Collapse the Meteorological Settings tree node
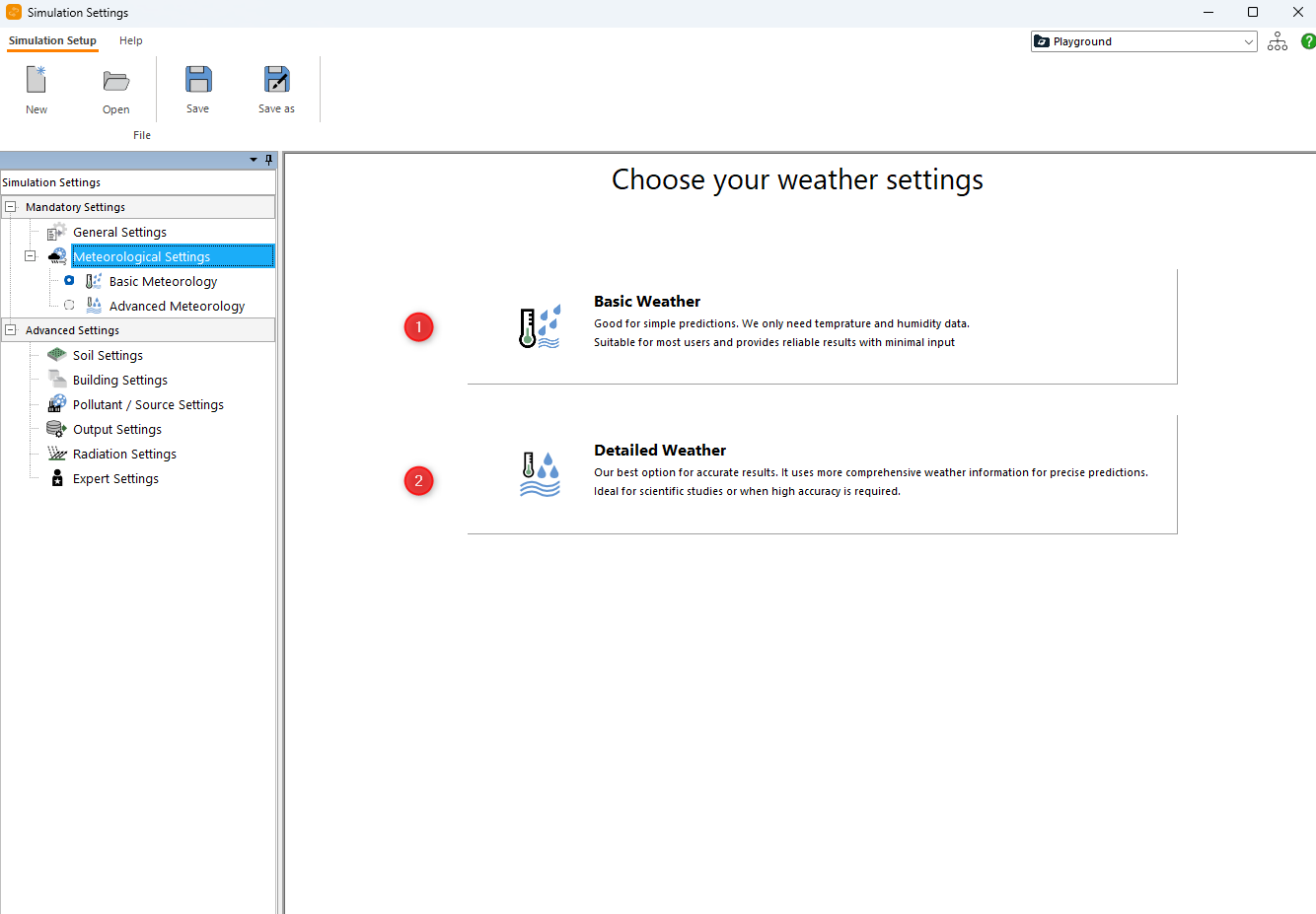 (x=31, y=256)
